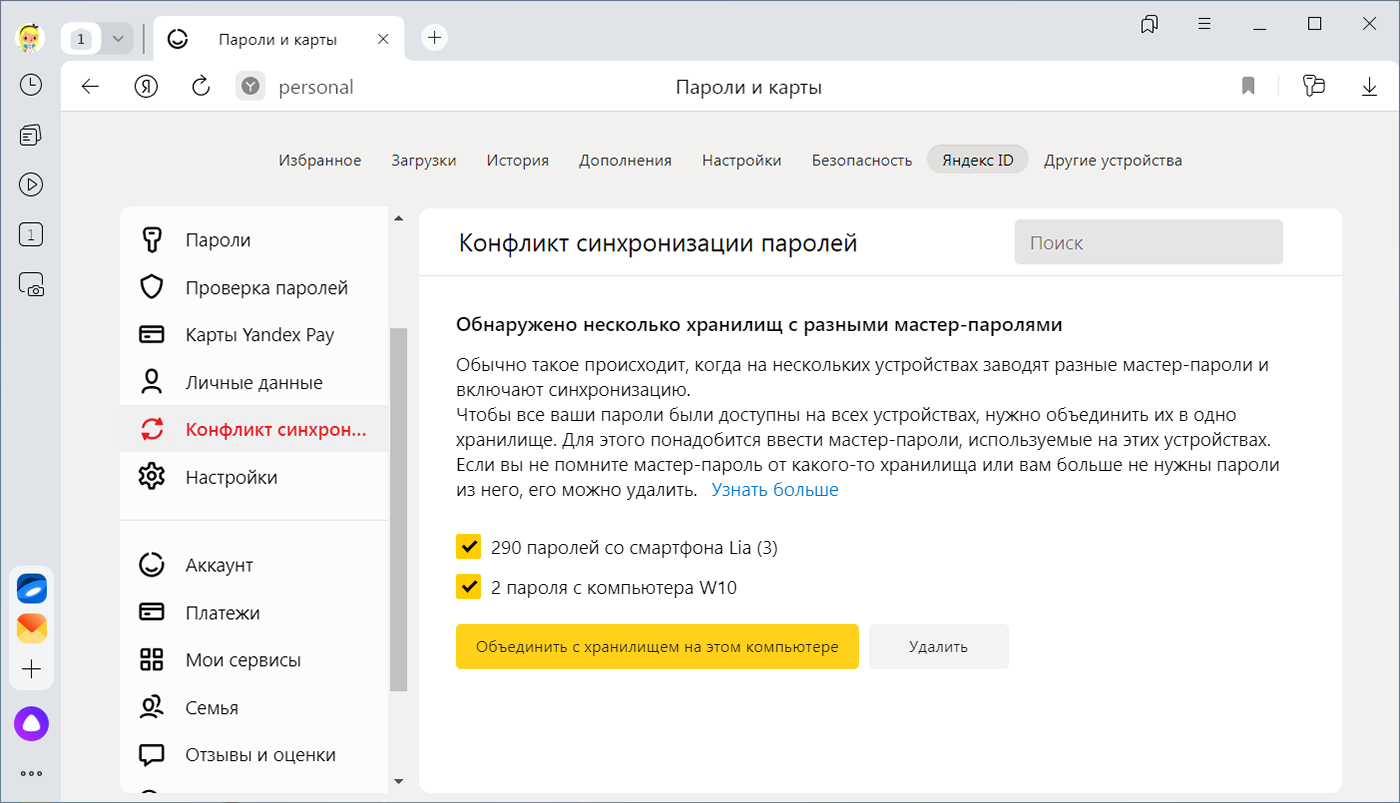The image size is (1400, 803).
Task: Open Yandex Mail icon in sidebar
Action: click(32, 629)
